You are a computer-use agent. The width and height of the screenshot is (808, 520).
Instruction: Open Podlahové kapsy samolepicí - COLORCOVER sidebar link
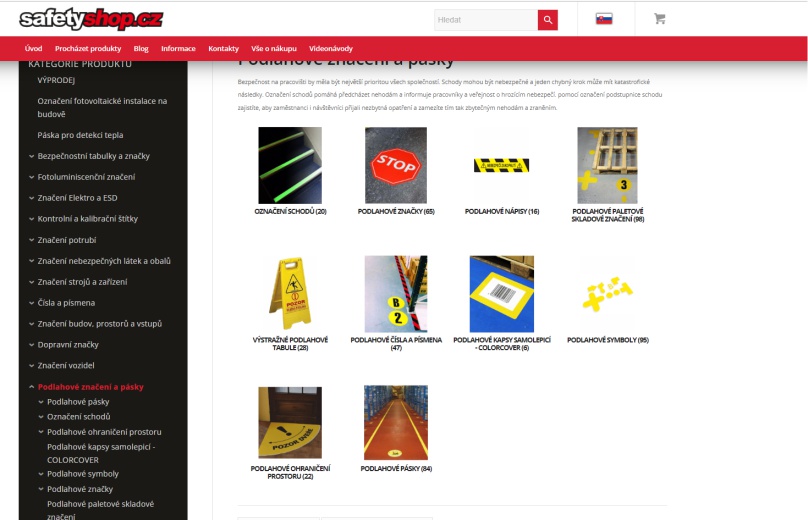(101, 454)
